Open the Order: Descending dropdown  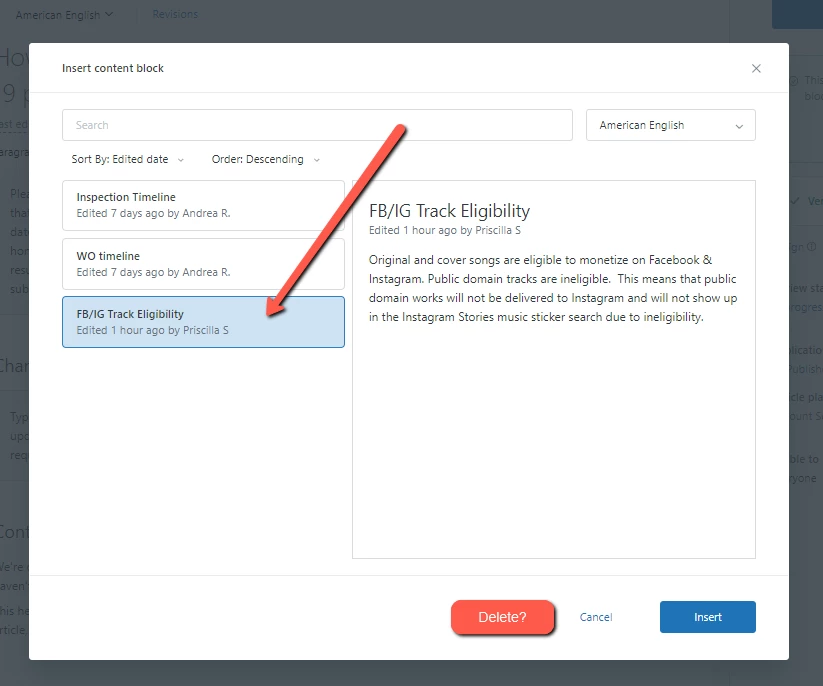(266, 159)
